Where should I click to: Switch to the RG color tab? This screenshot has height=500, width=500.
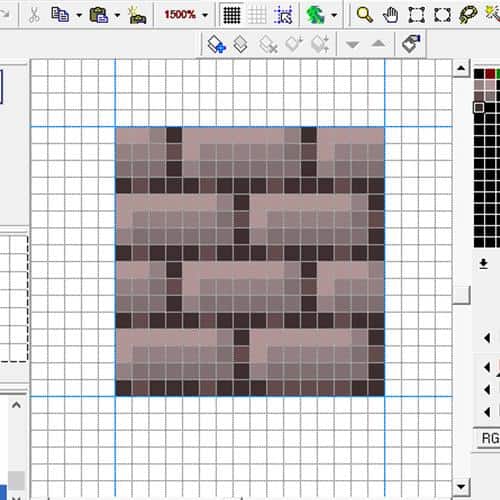coord(490,438)
